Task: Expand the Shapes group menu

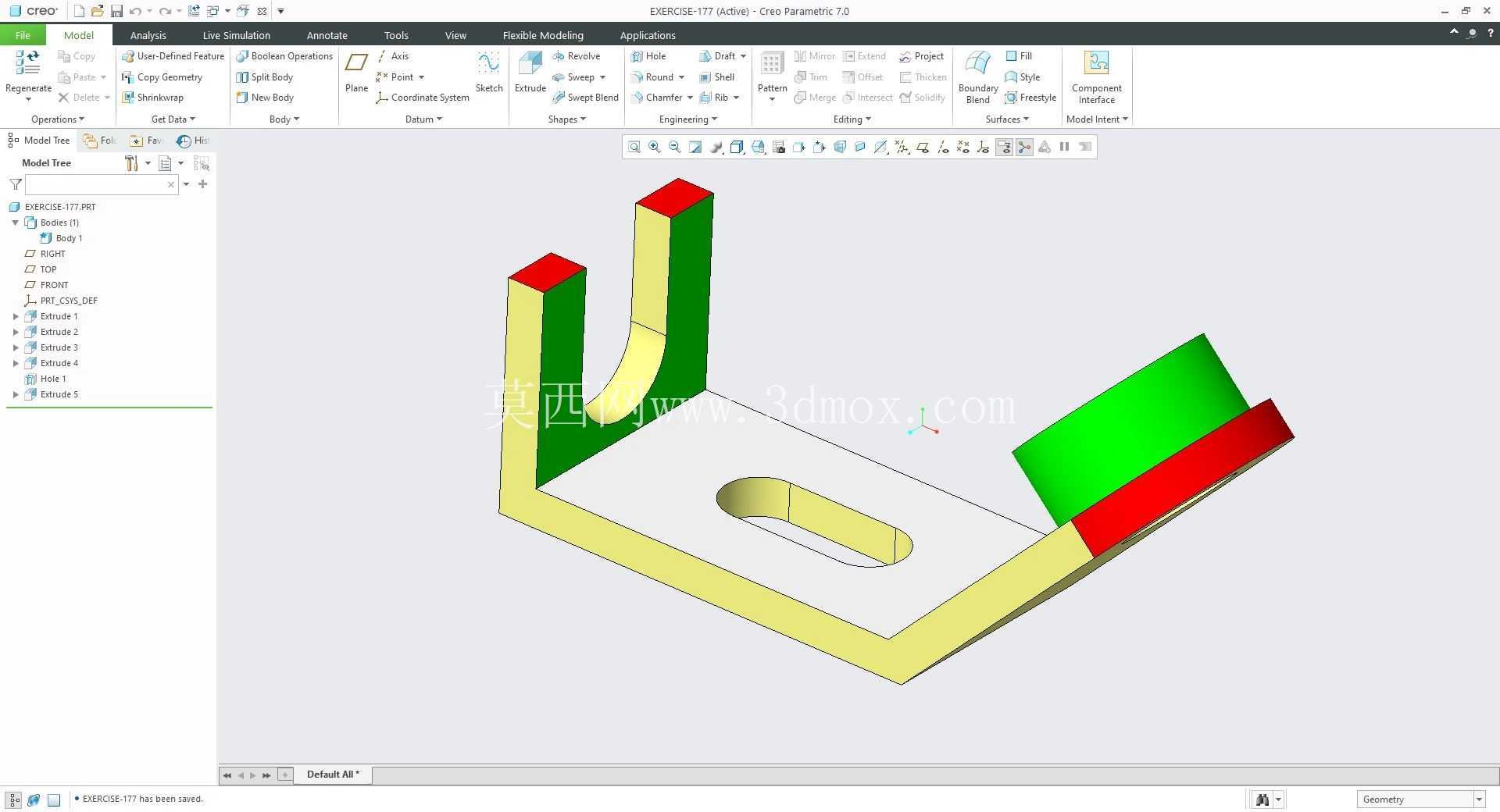Action: click(x=566, y=119)
